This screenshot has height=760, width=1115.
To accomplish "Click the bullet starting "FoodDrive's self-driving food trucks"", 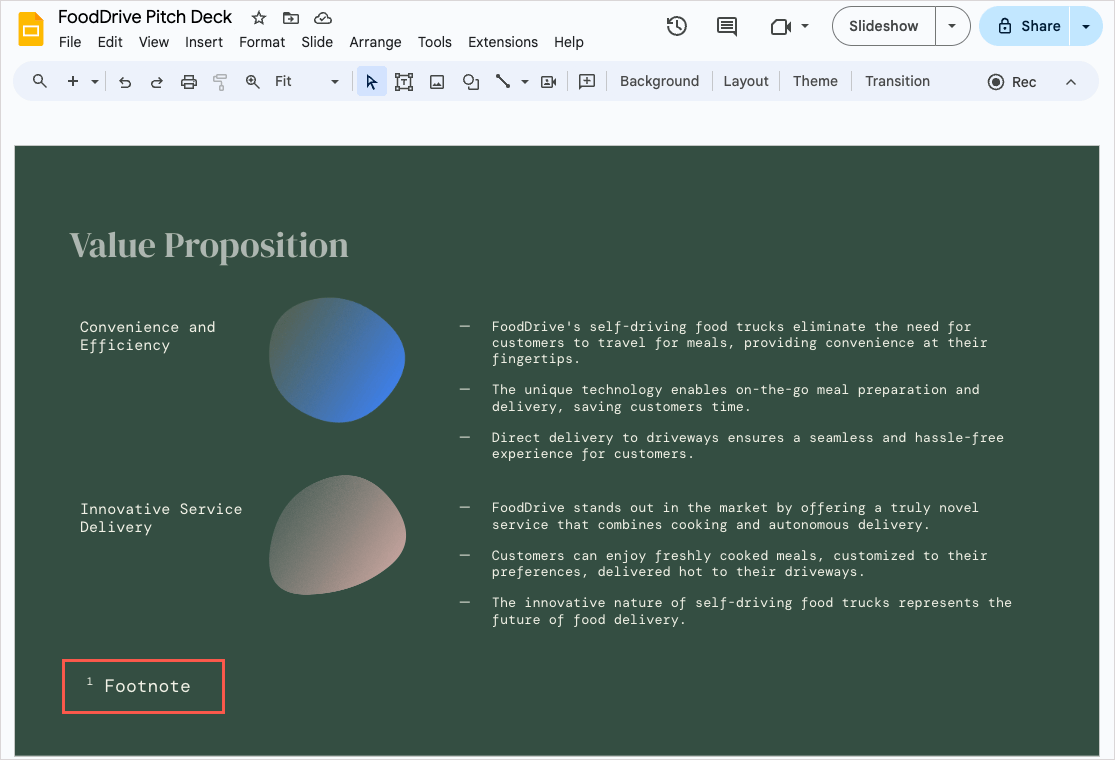I will [x=739, y=343].
